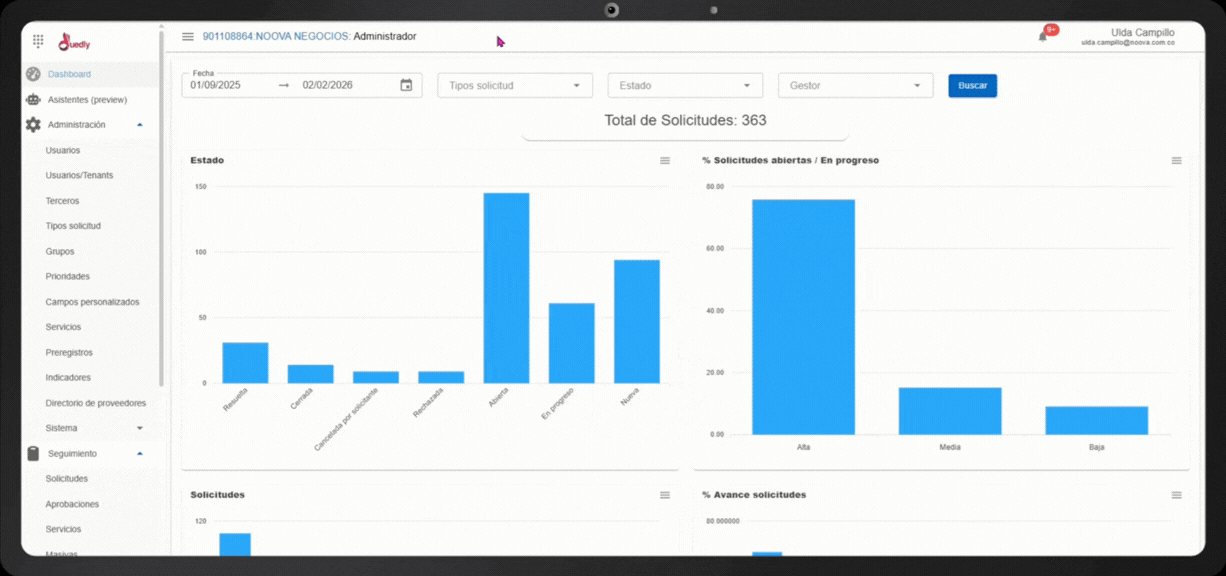
Task: Open the Estado chart options menu
Action: (x=665, y=161)
